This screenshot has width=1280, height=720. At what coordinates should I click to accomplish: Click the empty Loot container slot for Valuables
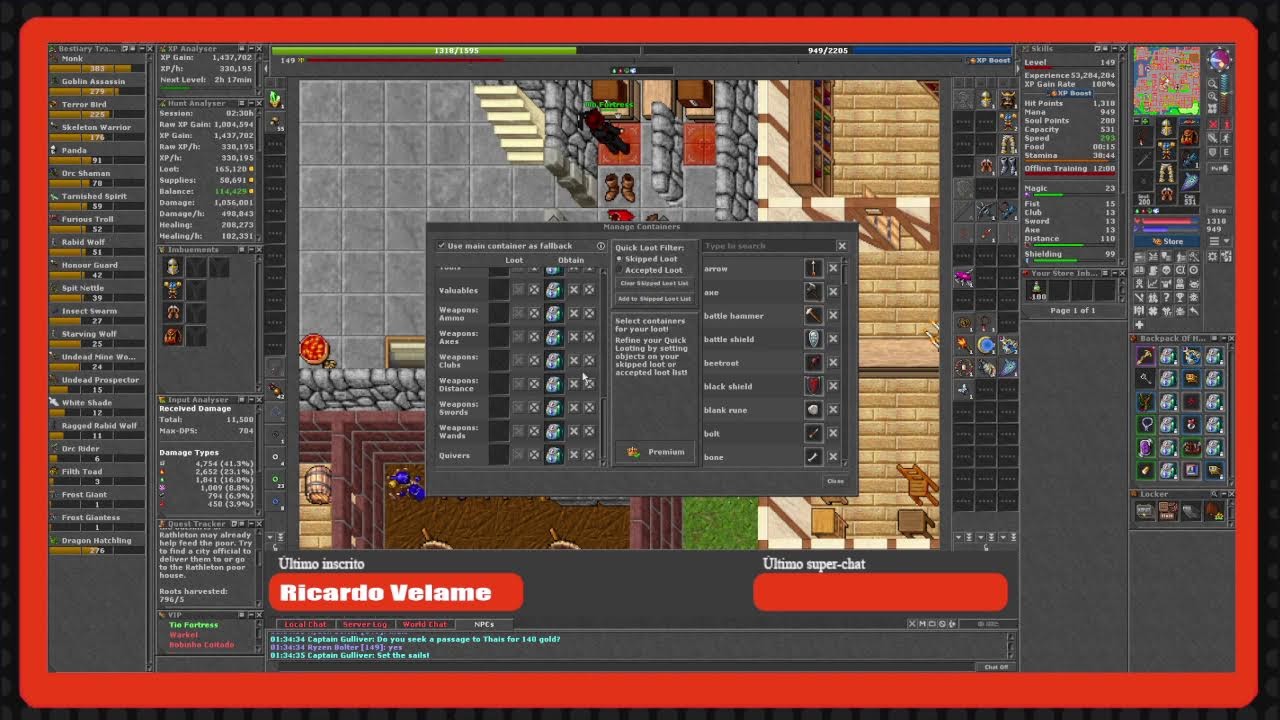click(498, 290)
